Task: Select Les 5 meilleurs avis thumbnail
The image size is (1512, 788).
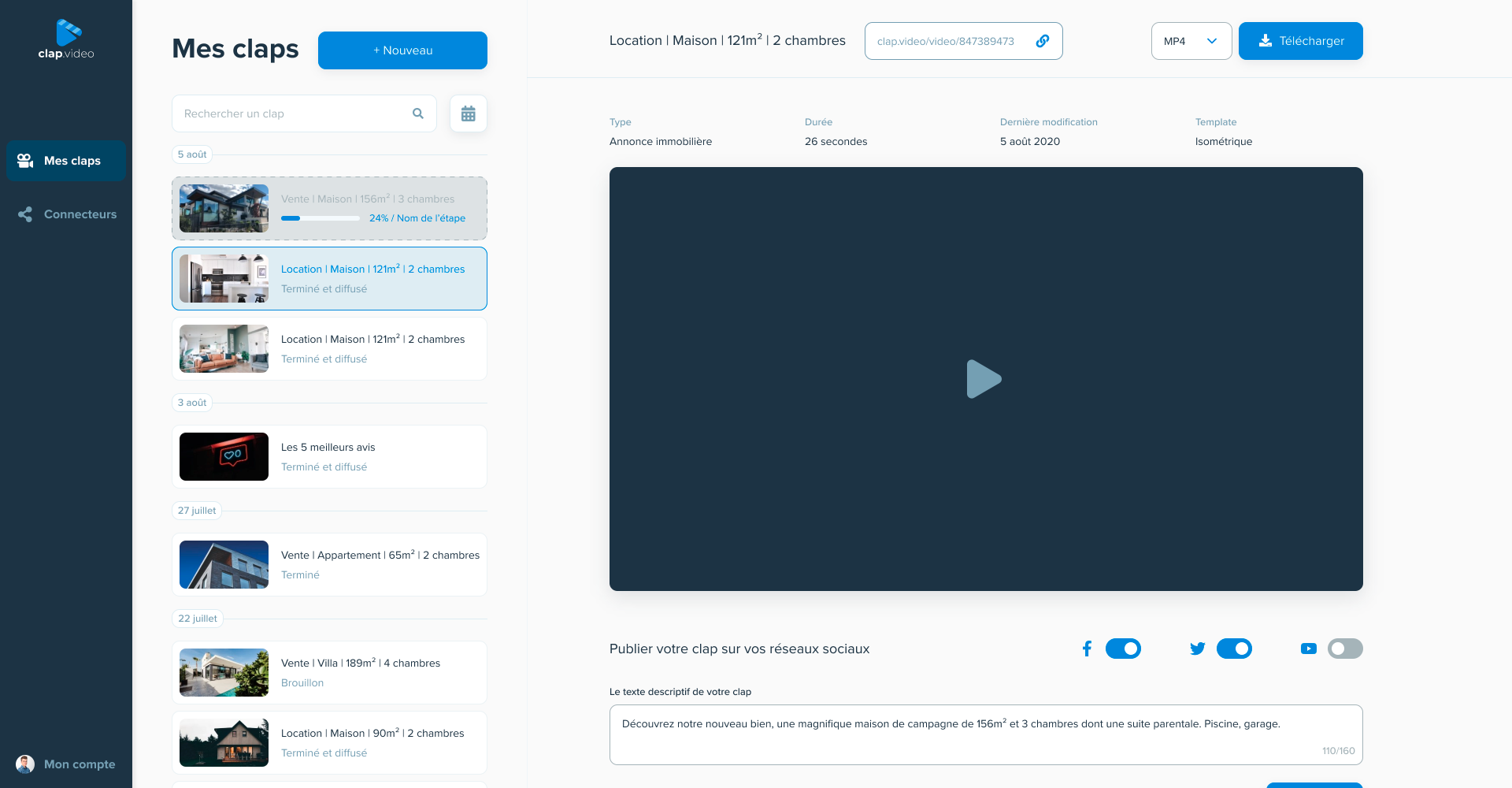Action: click(x=224, y=457)
